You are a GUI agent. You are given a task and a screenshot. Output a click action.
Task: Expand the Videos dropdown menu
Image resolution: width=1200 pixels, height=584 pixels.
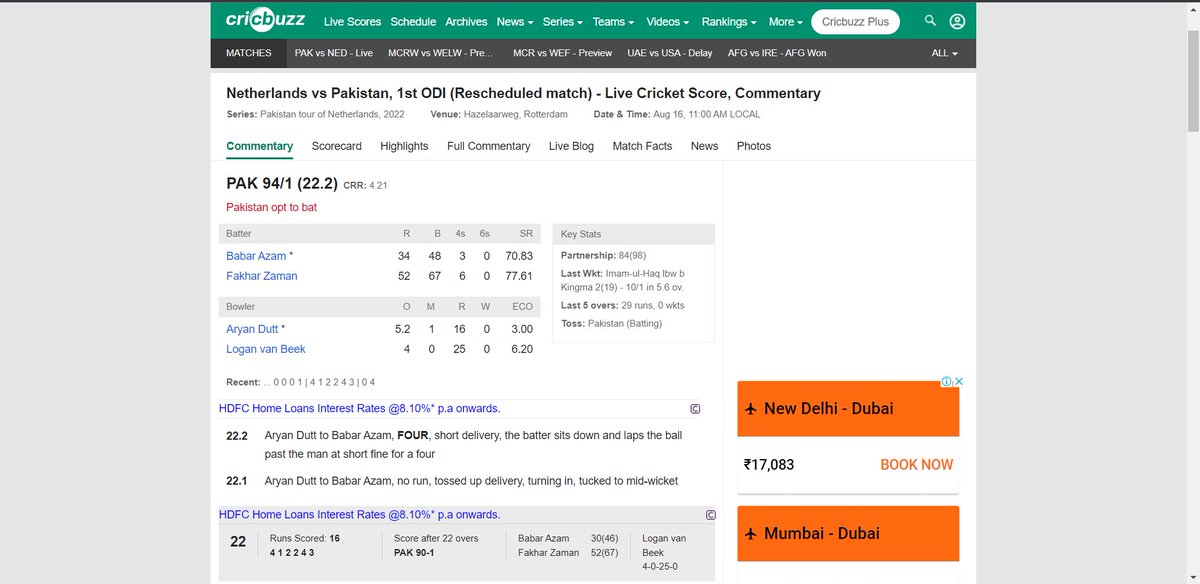click(669, 21)
